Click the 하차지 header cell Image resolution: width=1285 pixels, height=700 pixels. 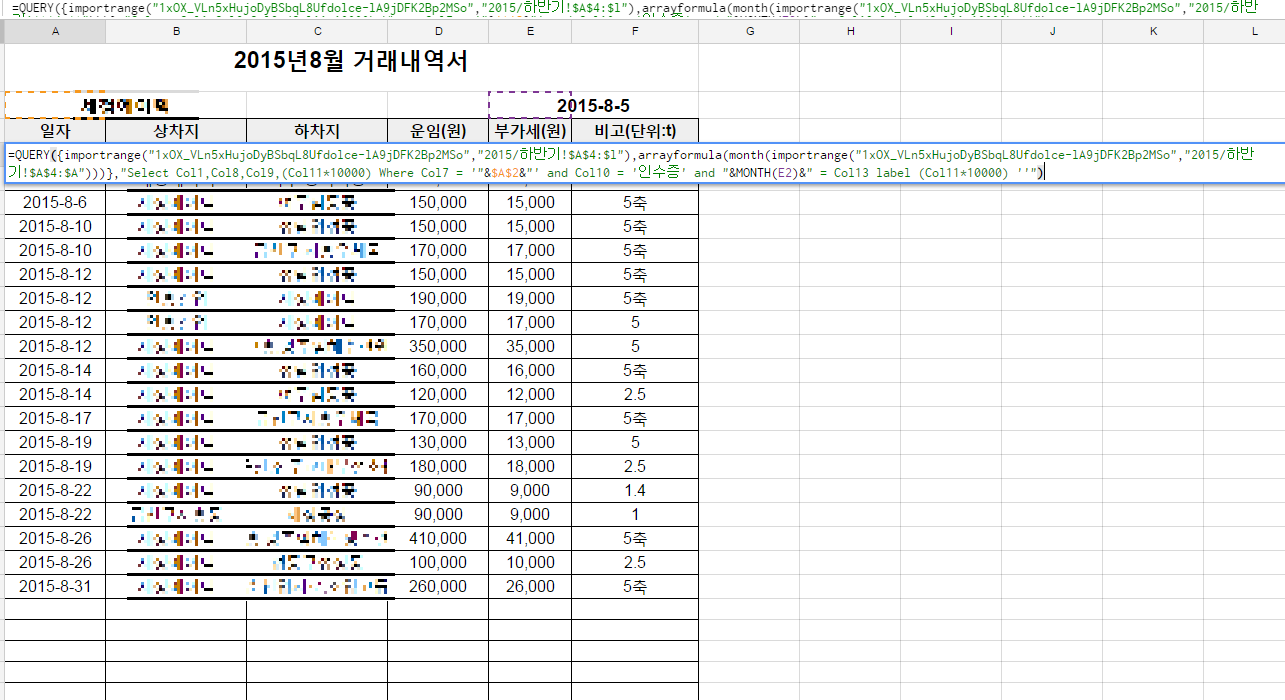(317, 131)
